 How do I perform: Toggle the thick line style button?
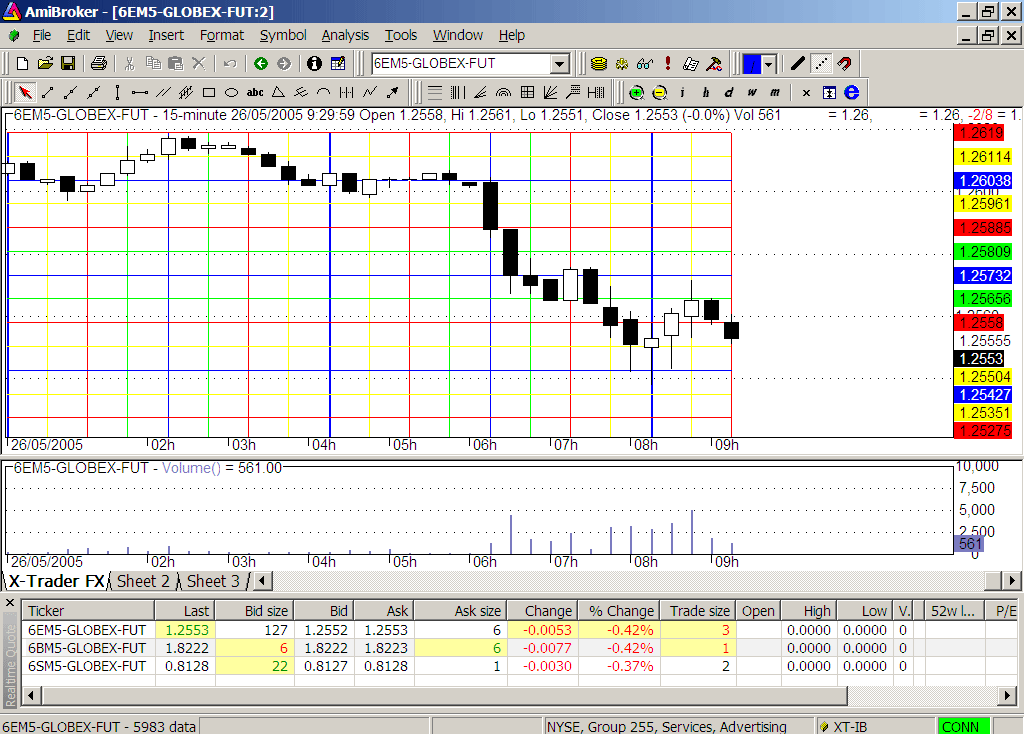(797, 63)
